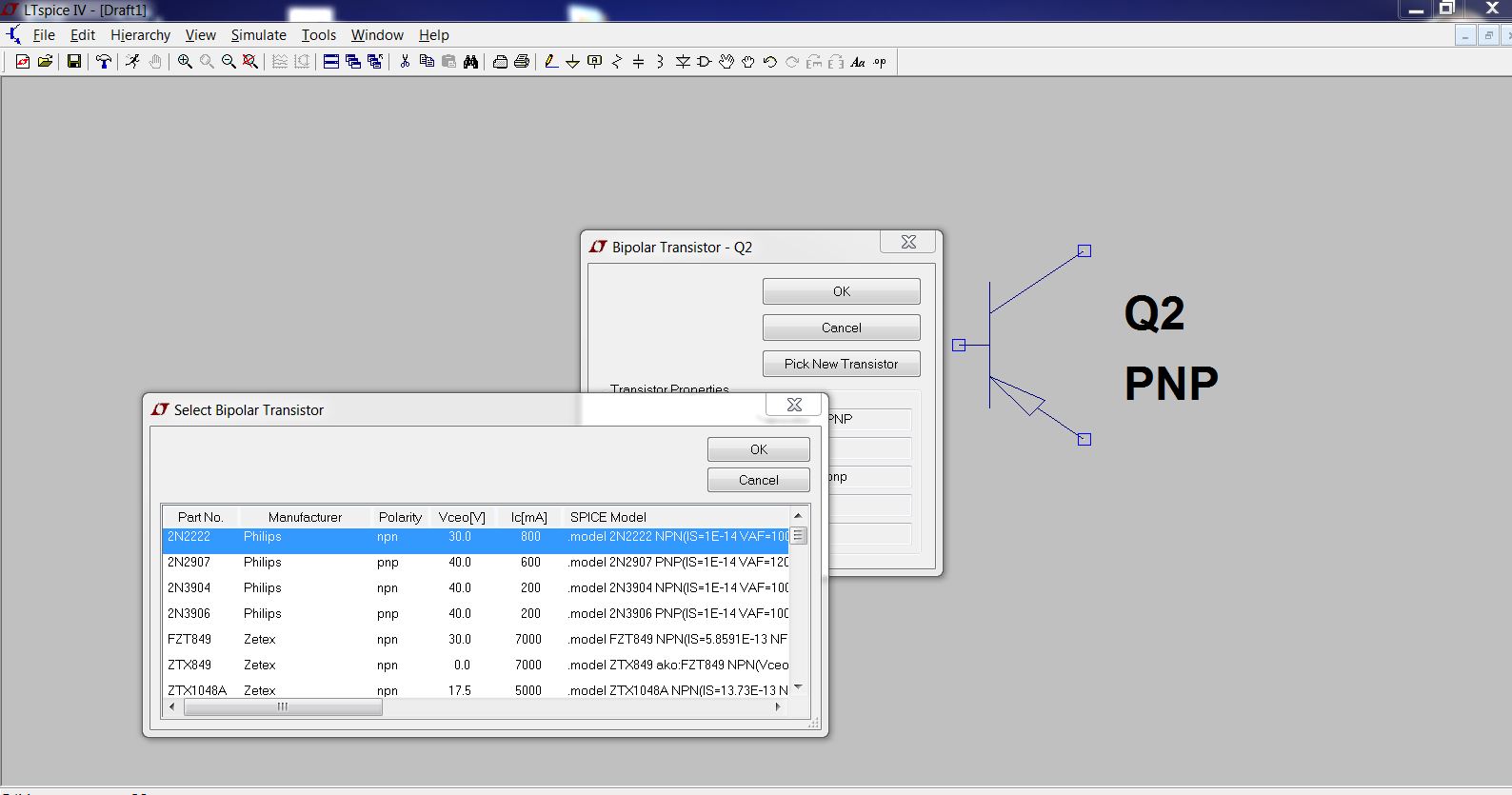Click the Print toolbar icon

(x=522, y=62)
